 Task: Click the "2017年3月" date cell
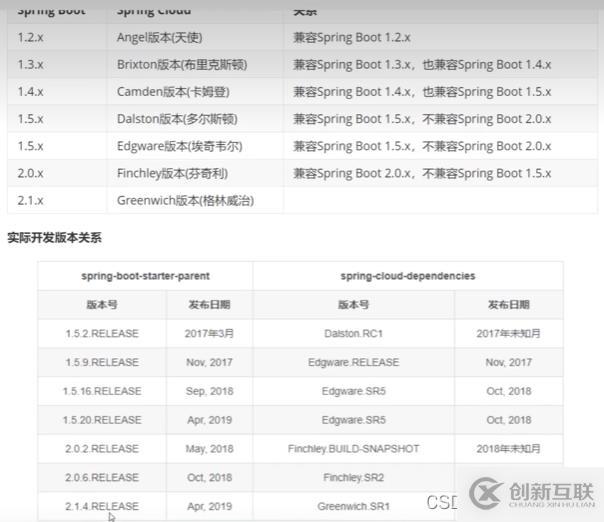coord(209,333)
